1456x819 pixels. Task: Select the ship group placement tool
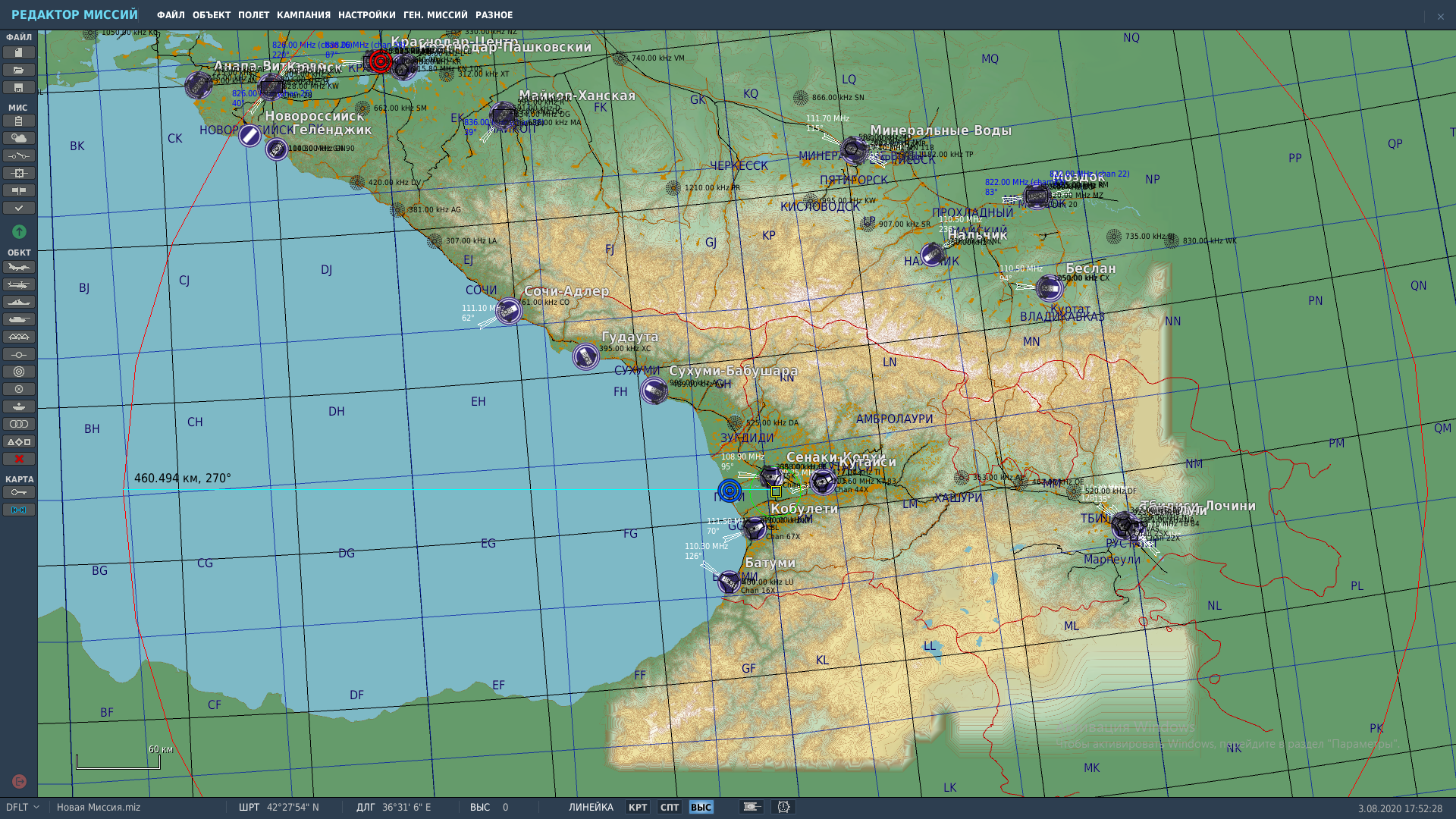point(18,302)
